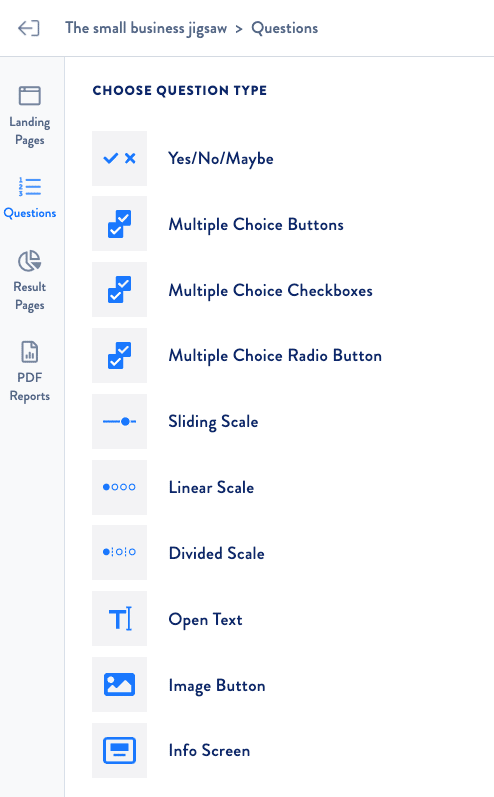Select the Divided Scale icon
This screenshot has width=494, height=797.
pos(119,553)
